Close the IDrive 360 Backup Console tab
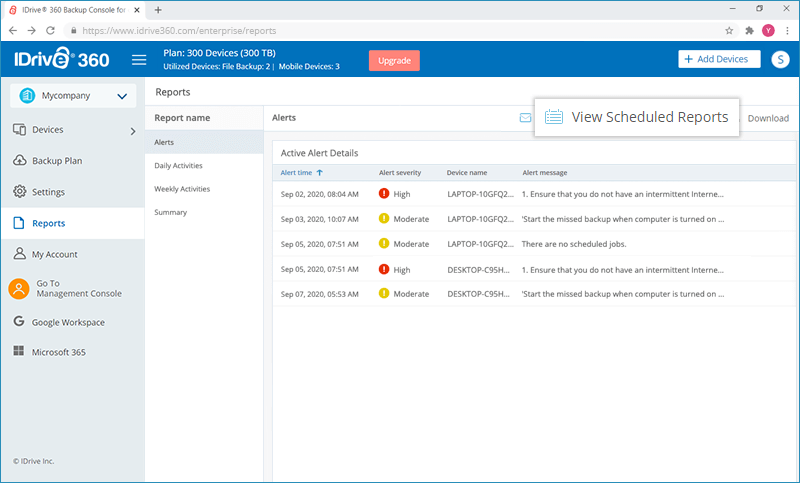 click(x=137, y=10)
